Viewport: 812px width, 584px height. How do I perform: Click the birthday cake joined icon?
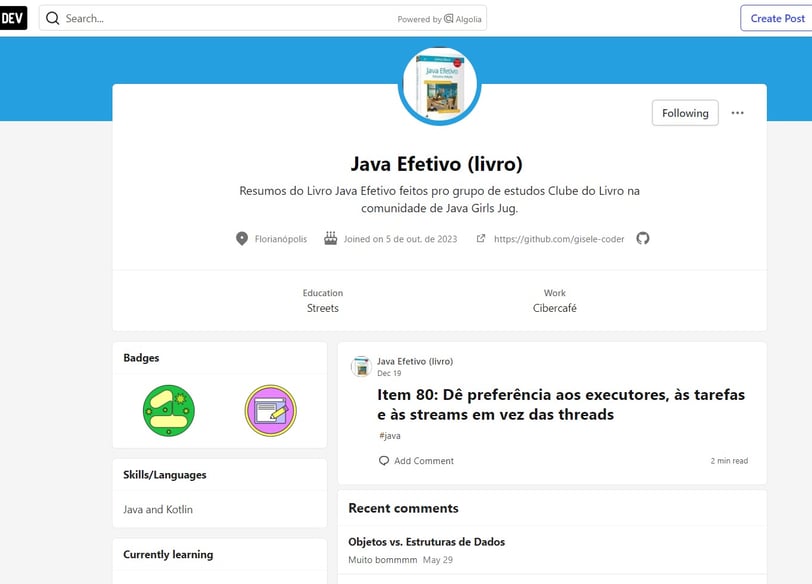[330, 238]
